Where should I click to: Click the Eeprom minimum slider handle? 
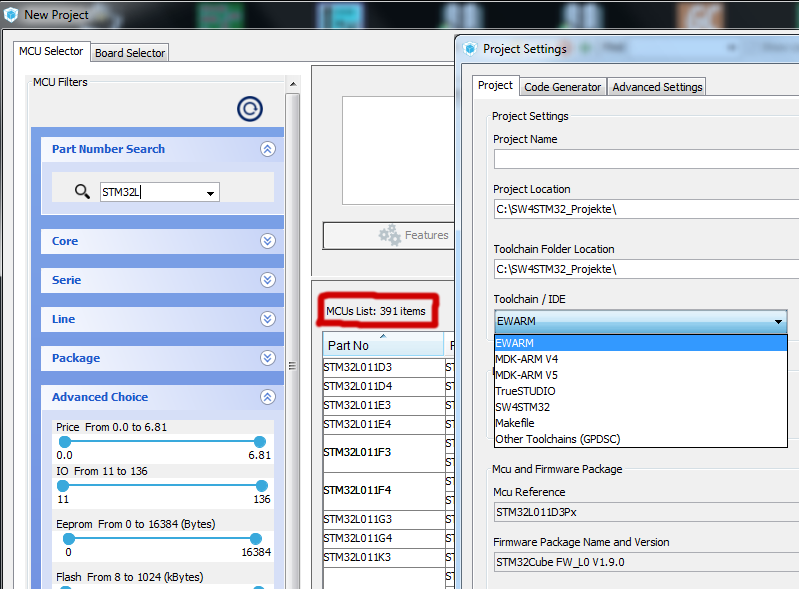pyautogui.click(x=69, y=539)
